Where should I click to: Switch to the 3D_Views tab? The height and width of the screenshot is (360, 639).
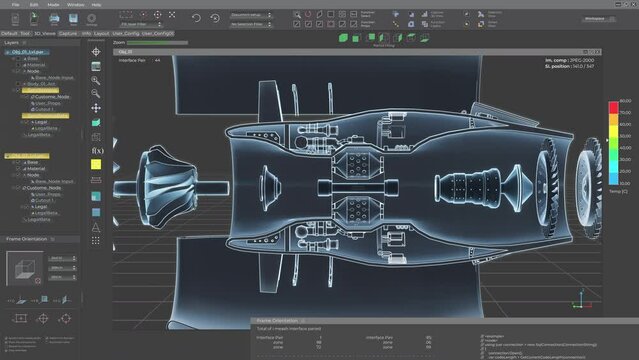point(44,33)
